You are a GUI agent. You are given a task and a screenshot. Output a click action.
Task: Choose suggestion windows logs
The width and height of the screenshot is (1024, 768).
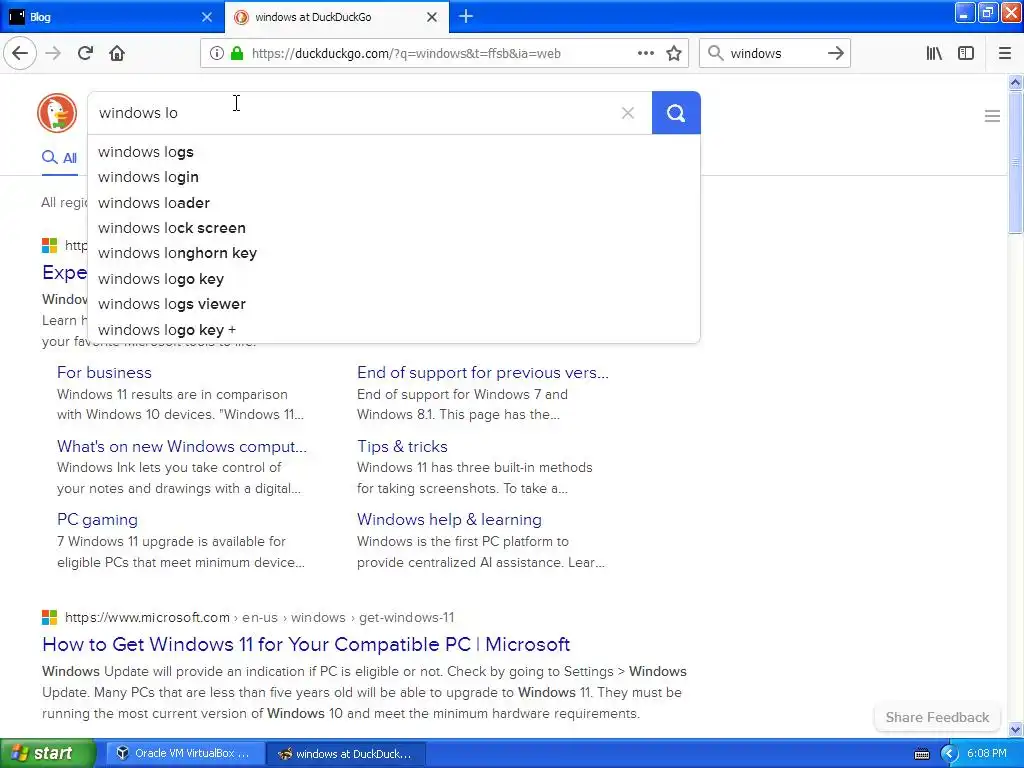[x=394, y=152]
